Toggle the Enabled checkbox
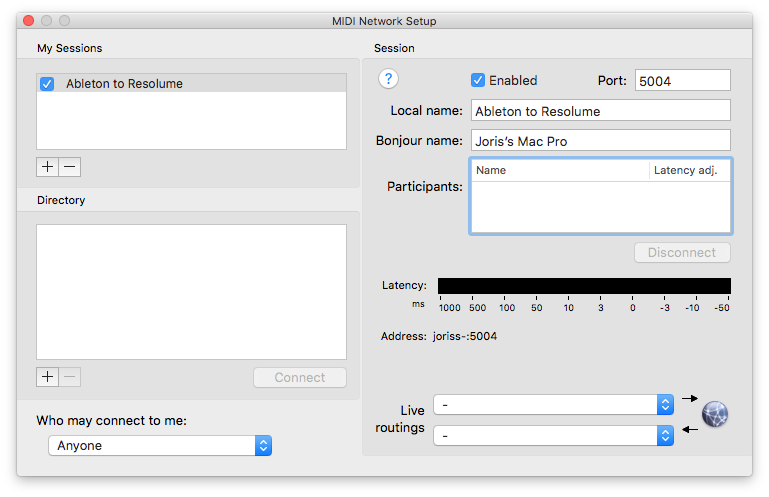The height and width of the screenshot is (497, 769). (478, 80)
